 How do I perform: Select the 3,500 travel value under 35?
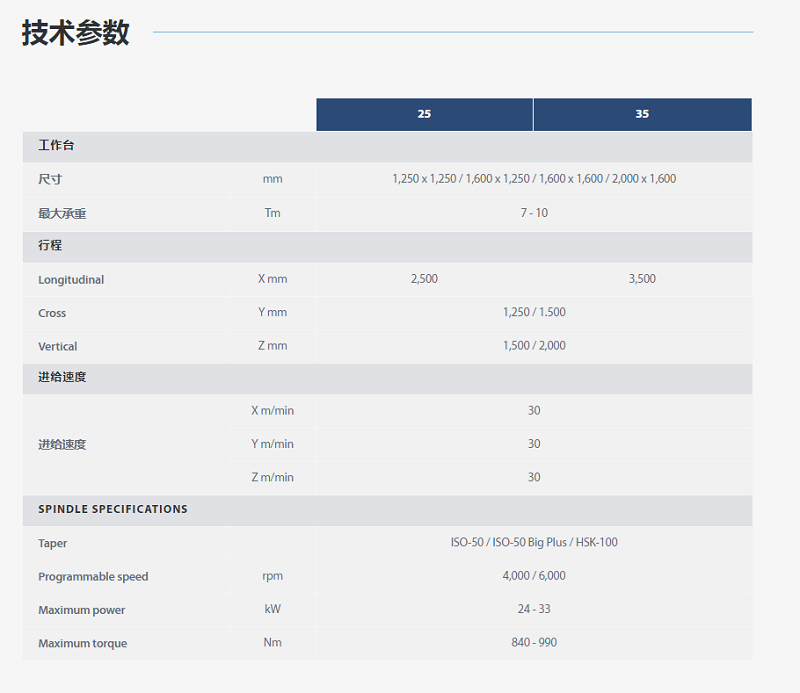click(642, 279)
